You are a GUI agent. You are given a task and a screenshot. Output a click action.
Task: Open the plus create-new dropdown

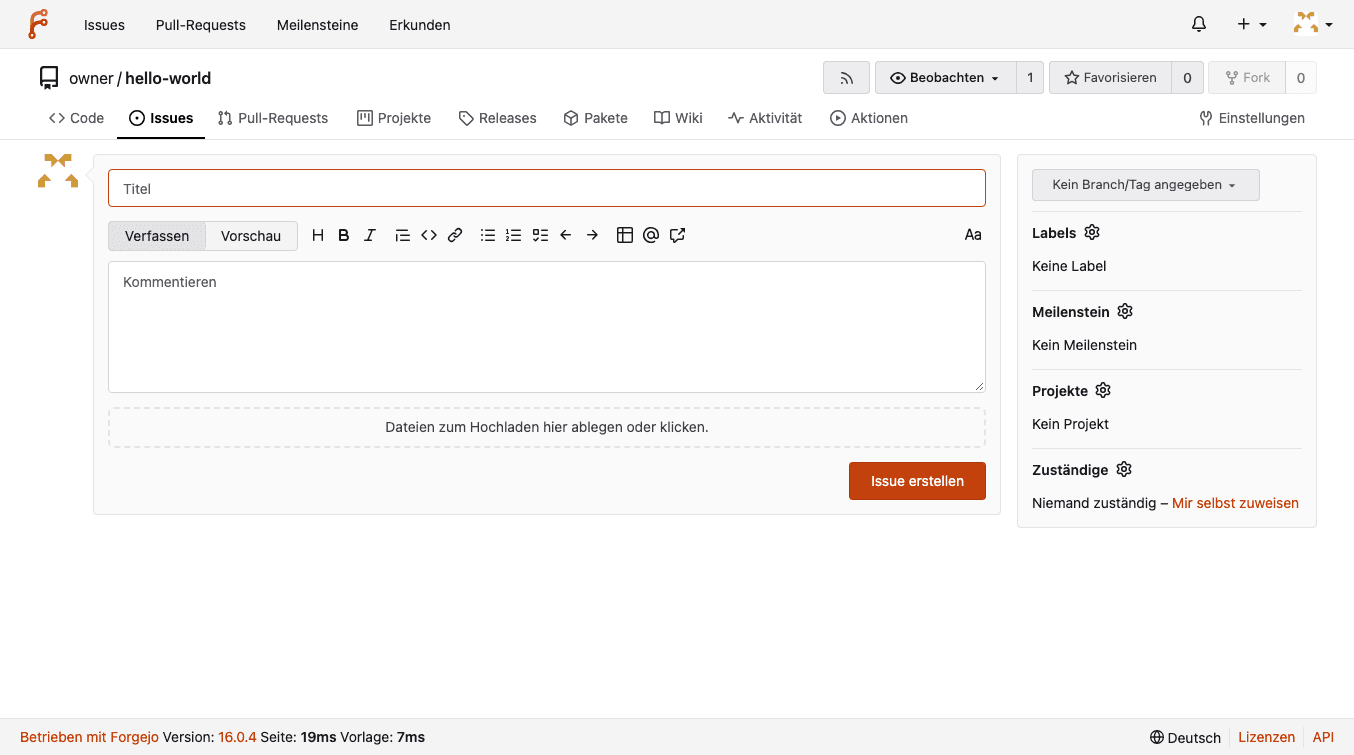(x=1252, y=24)
